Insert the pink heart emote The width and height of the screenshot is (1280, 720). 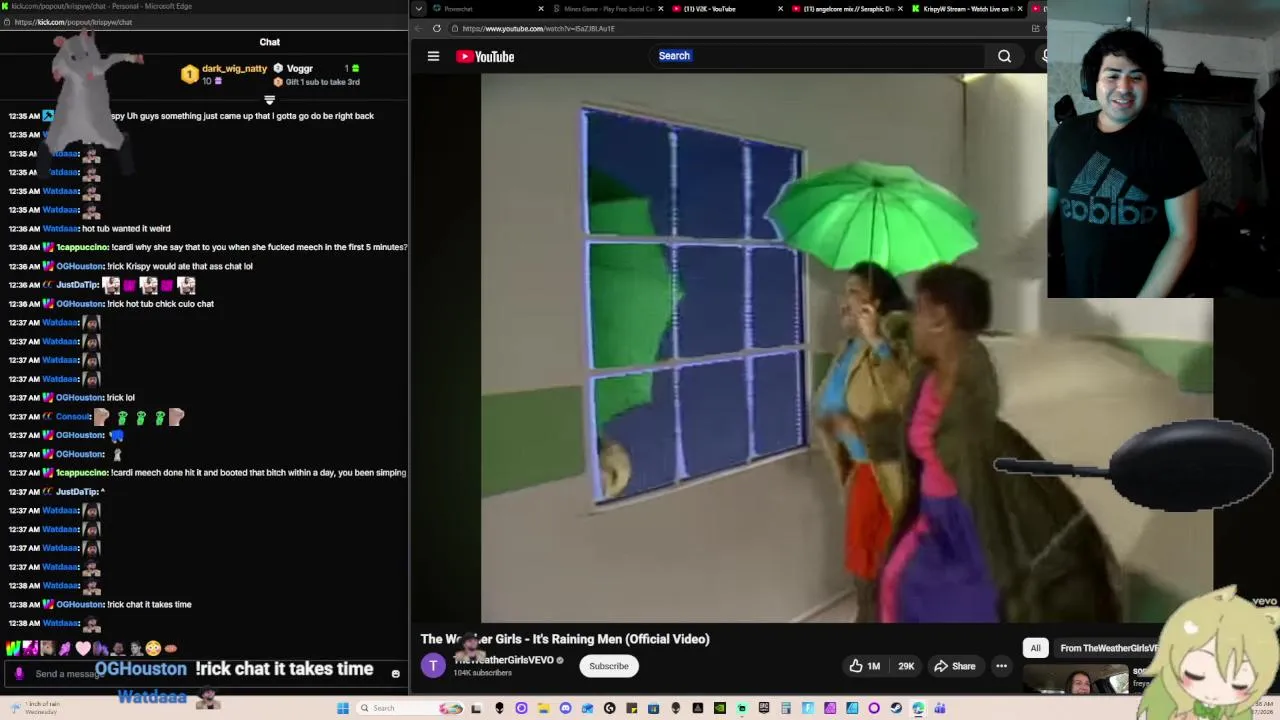[83, 648]
